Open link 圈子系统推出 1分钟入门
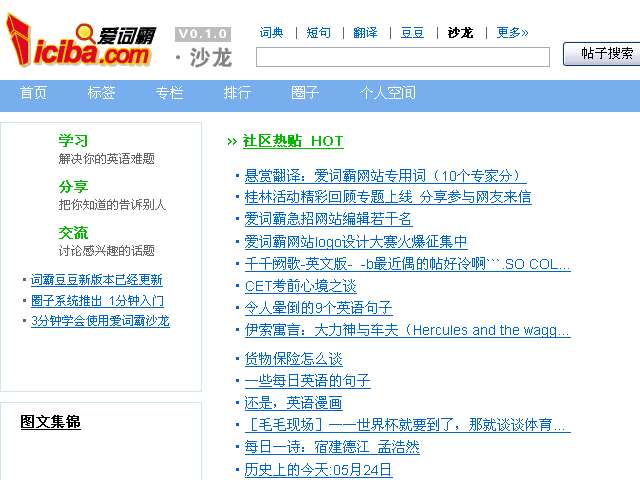Screen dimensions: 640x480 coord(98,301)
